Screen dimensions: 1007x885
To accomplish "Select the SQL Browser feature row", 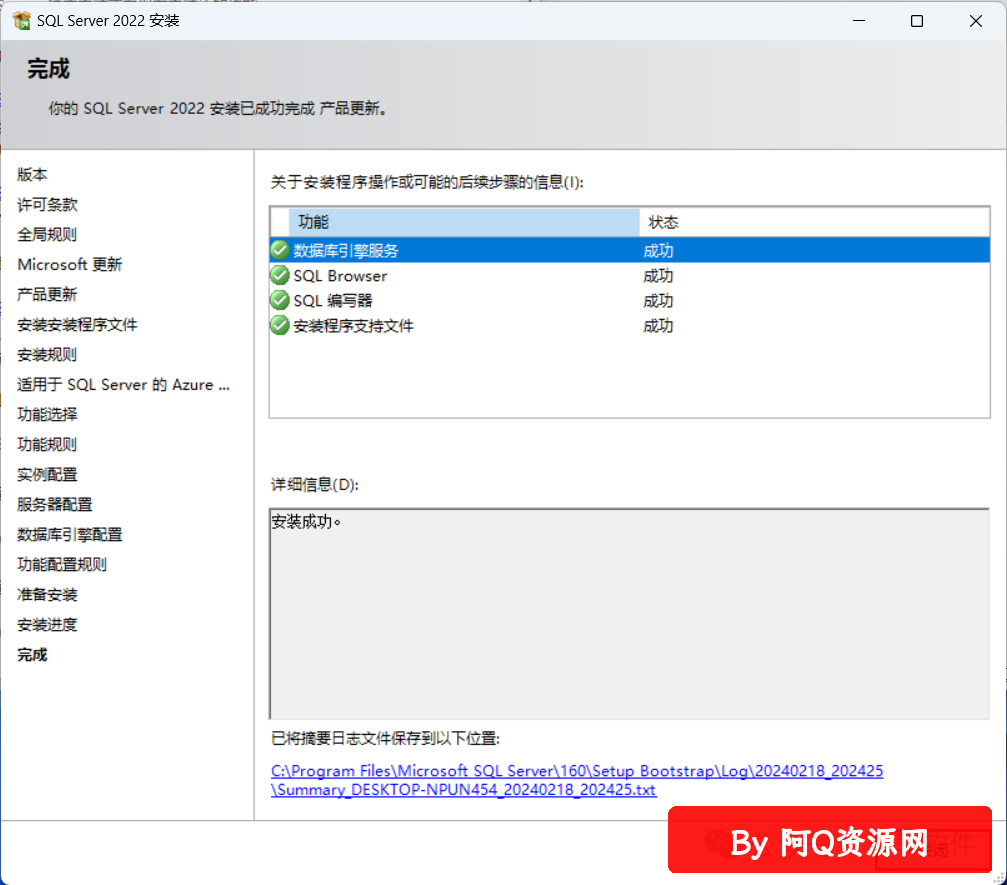I will pyautogui.click(x=629, y=276).
